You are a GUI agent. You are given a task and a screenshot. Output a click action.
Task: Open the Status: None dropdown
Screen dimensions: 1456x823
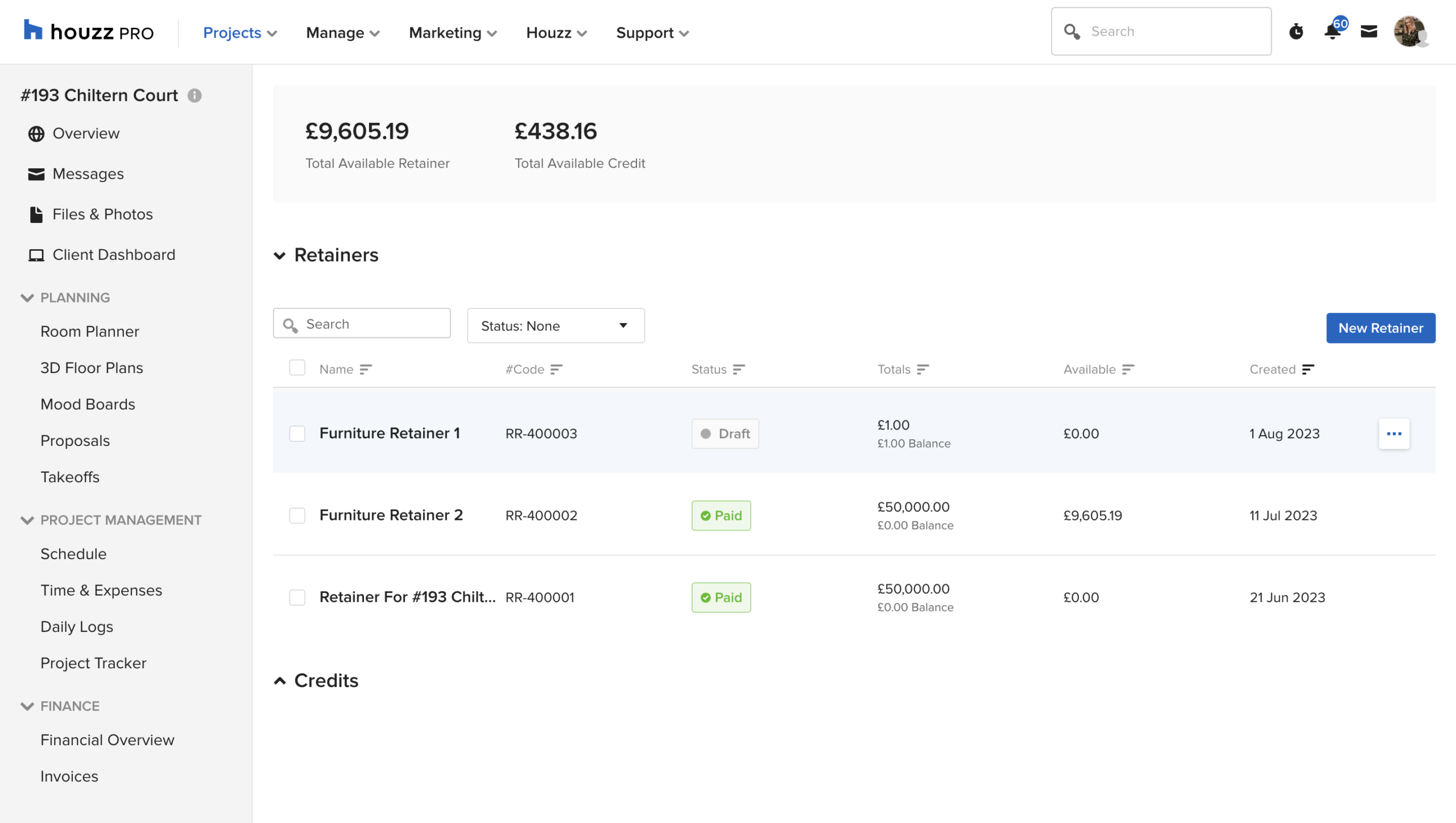tap(555, 326)
